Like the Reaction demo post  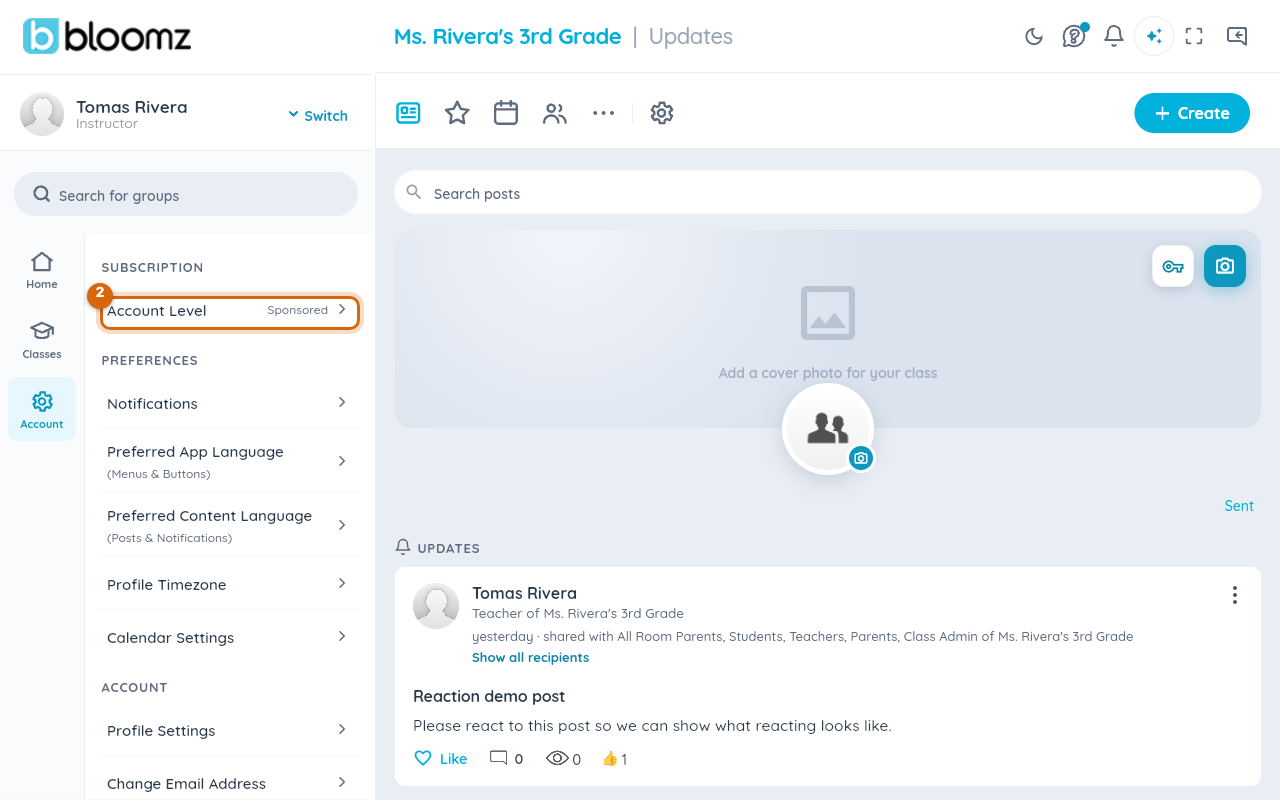point(440,759)
